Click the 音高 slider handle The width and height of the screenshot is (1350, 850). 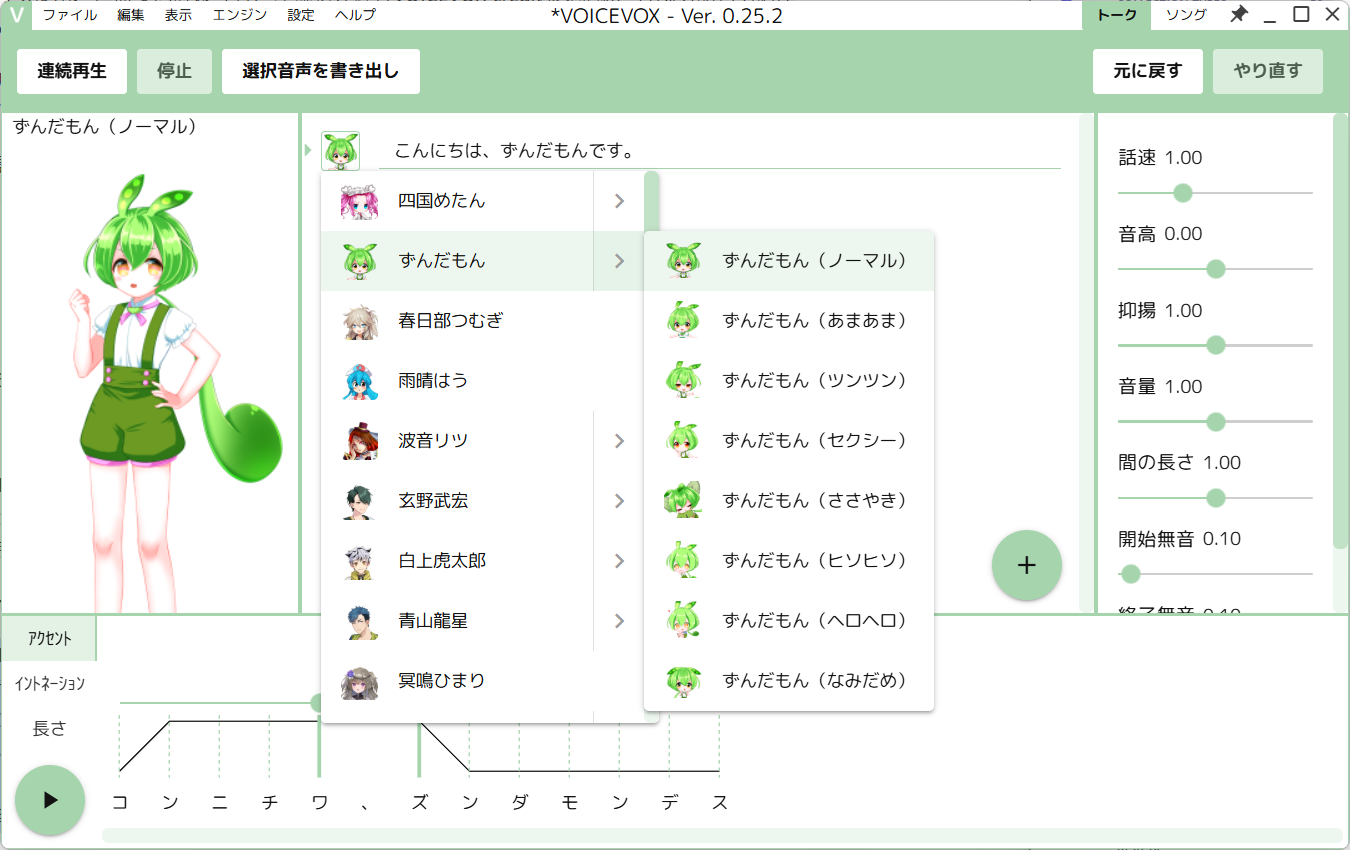click(1216, 269)
